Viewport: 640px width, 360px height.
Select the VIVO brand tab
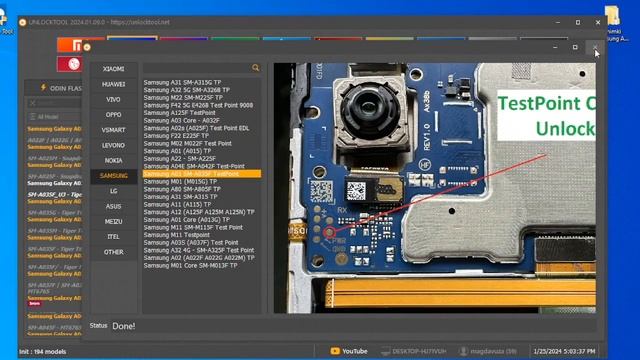click(113, 100)
